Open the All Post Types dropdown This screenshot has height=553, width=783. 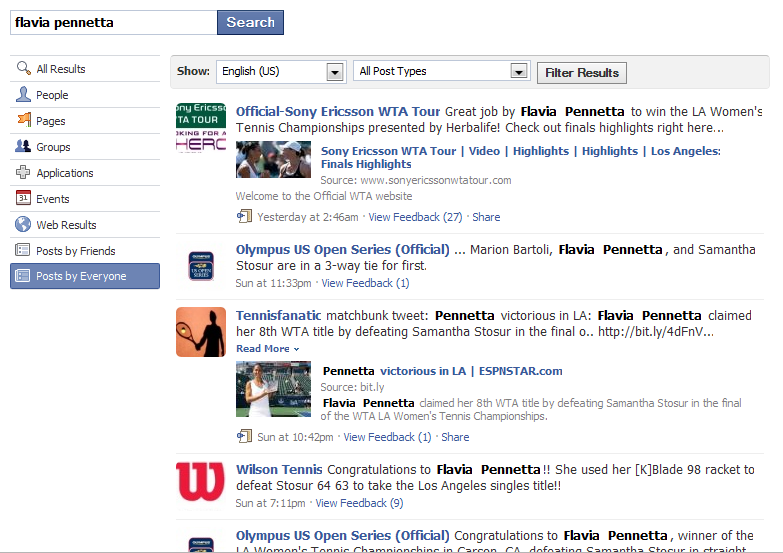pos(441,71)
